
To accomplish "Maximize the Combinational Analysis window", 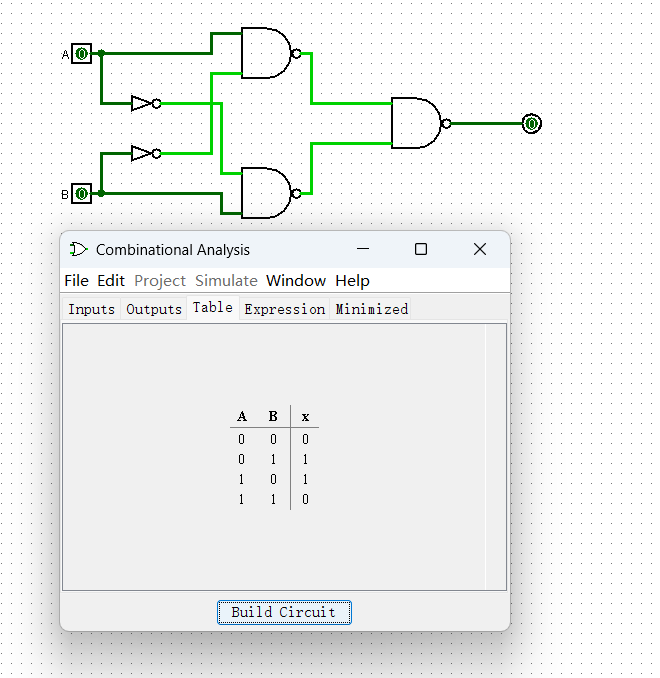I will click(x=421, y=249).
